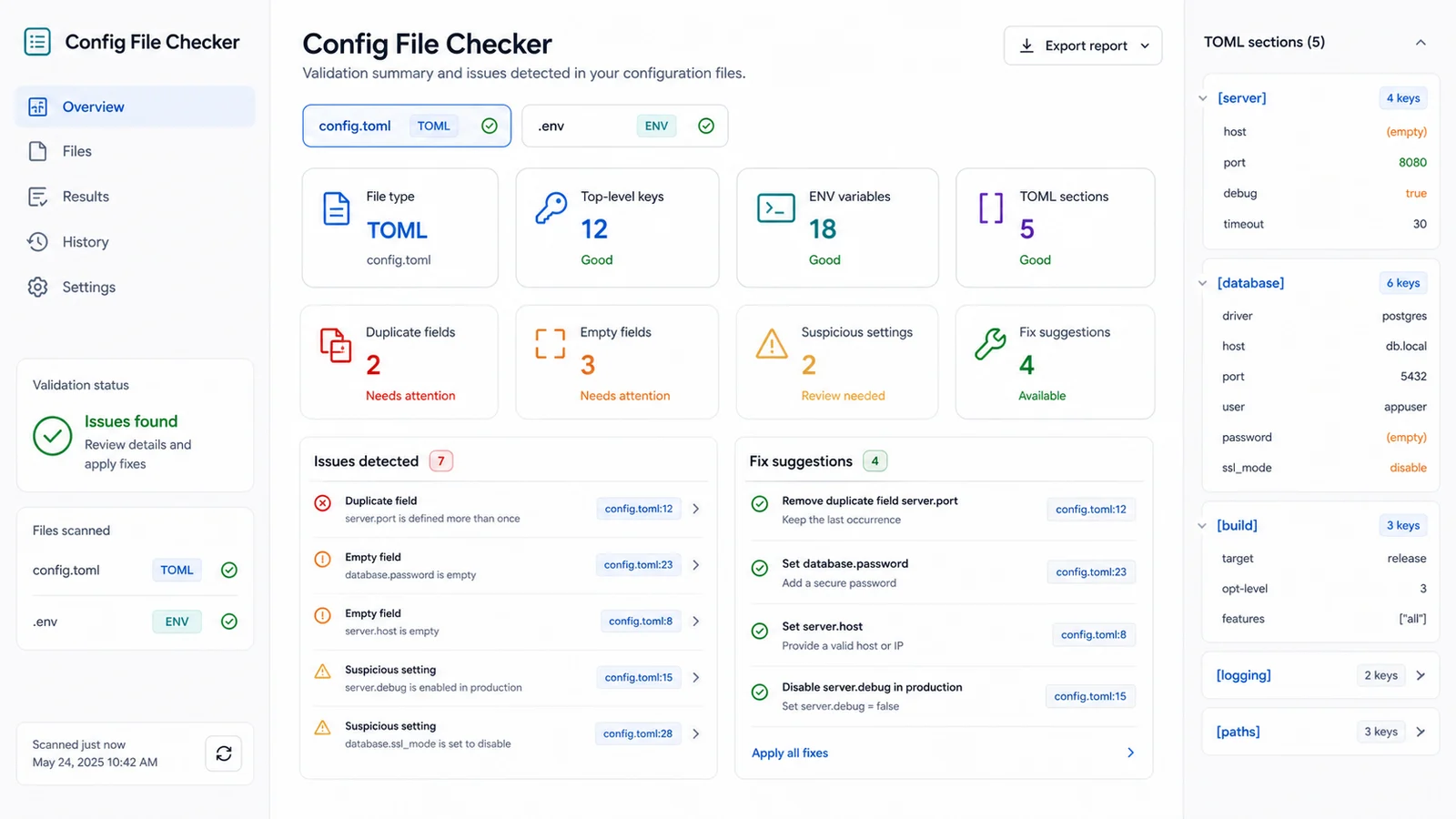Toggle check for Remove duplicate field server.port

[760, 503]
